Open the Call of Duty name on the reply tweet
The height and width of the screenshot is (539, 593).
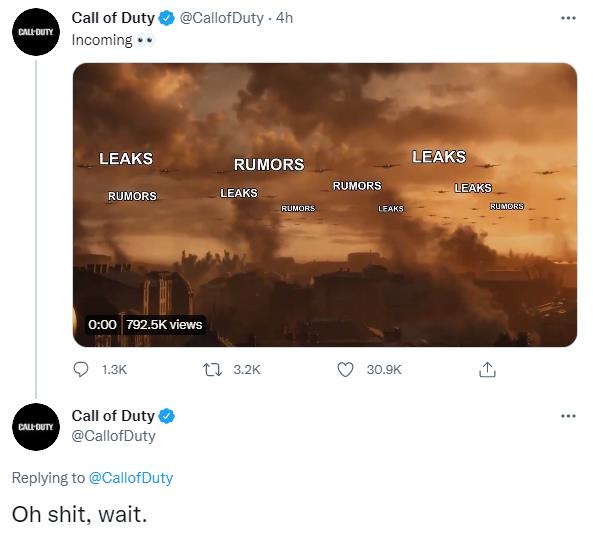point(113,416)
